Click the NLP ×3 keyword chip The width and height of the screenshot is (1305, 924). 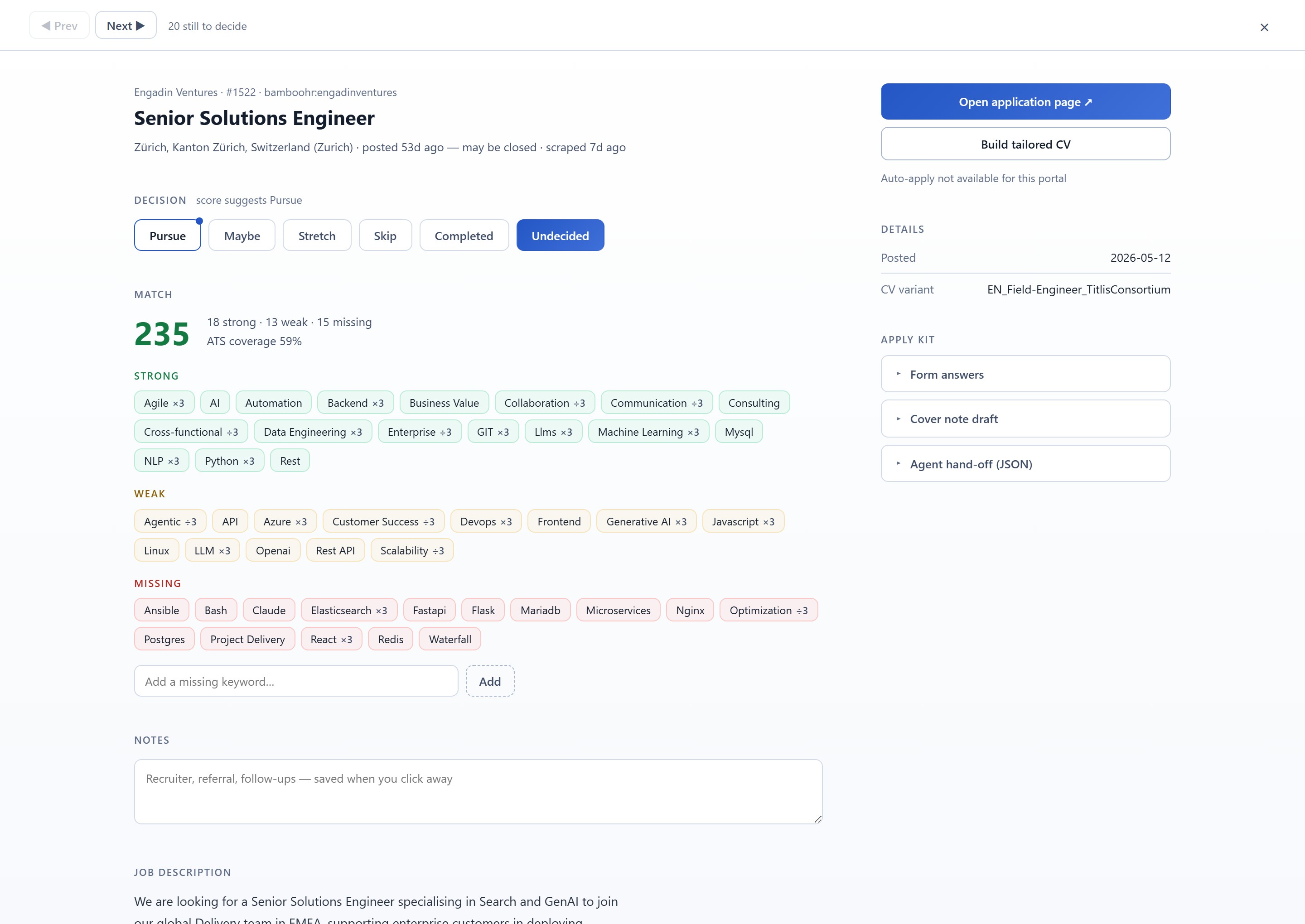coord(162,461)
